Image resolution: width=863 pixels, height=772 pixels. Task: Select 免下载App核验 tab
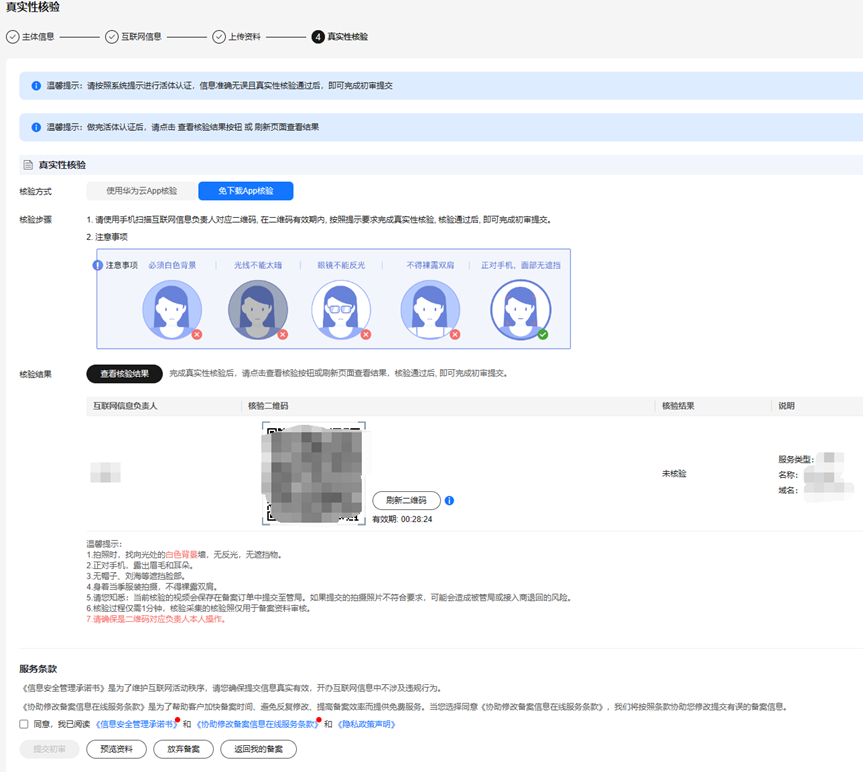(x=246, y=191)
